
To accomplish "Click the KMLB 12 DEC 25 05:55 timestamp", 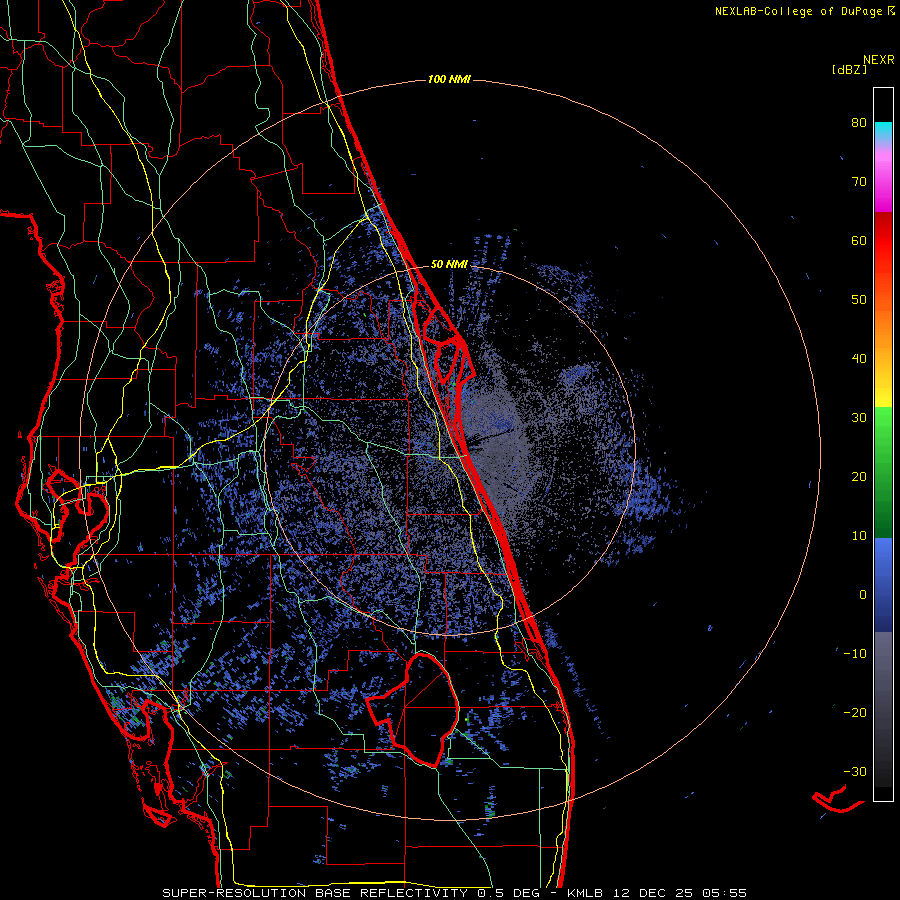I will click(657, 893).
